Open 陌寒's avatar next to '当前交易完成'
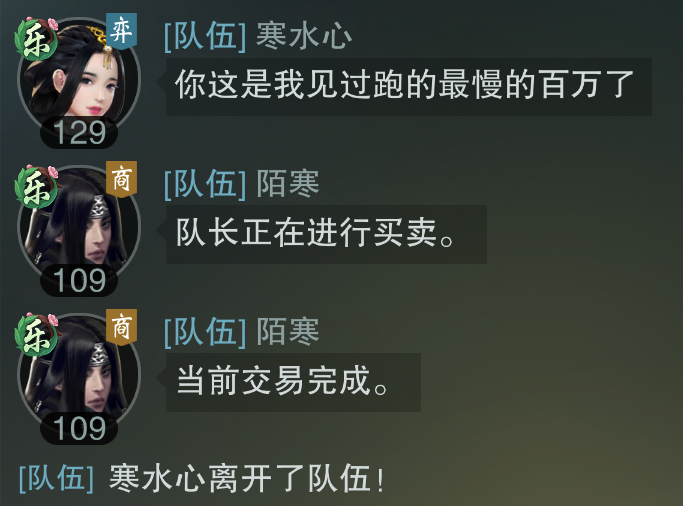683x506 pixels. click(79, 374)
